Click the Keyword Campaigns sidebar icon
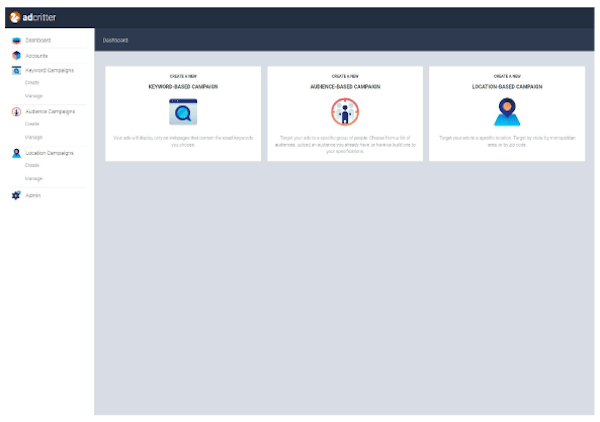 point(16,70)
